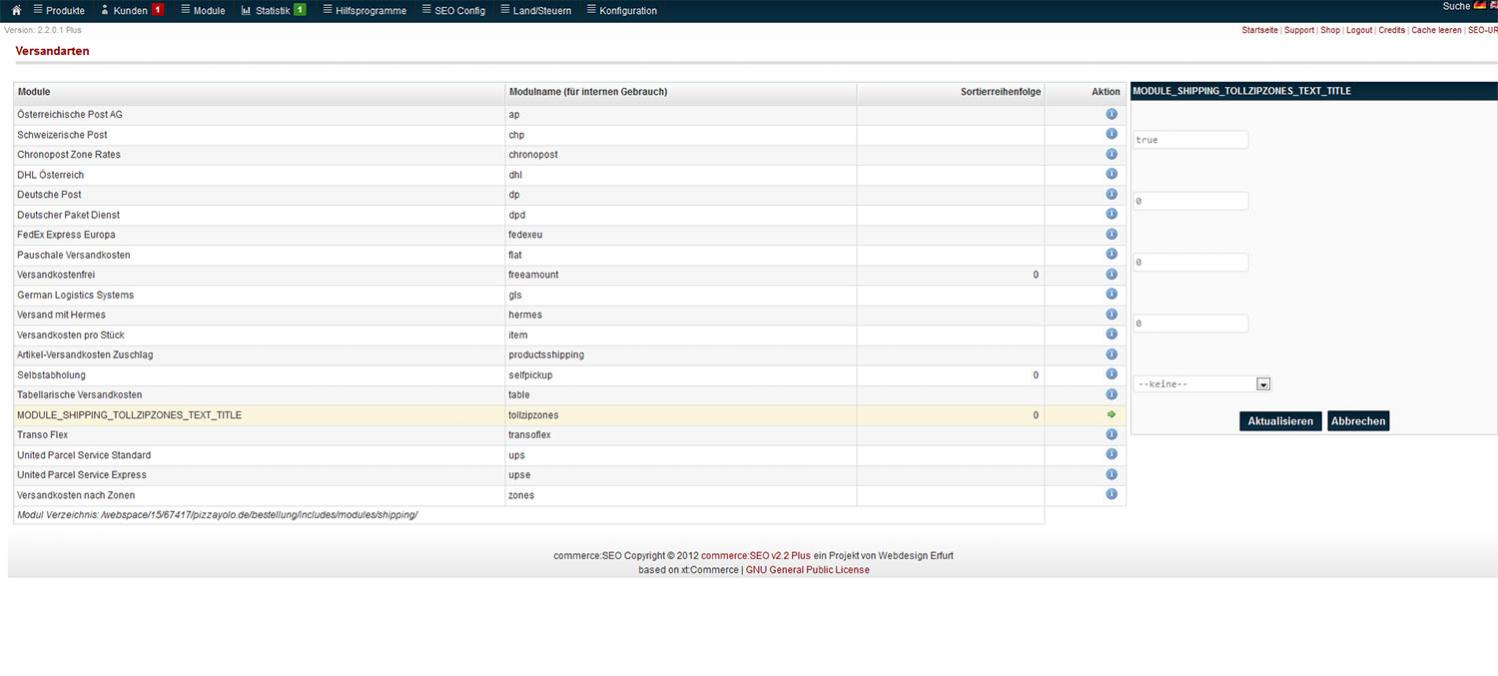Click info icon for Versand mit Hermes

click(x=1111, y=314)
